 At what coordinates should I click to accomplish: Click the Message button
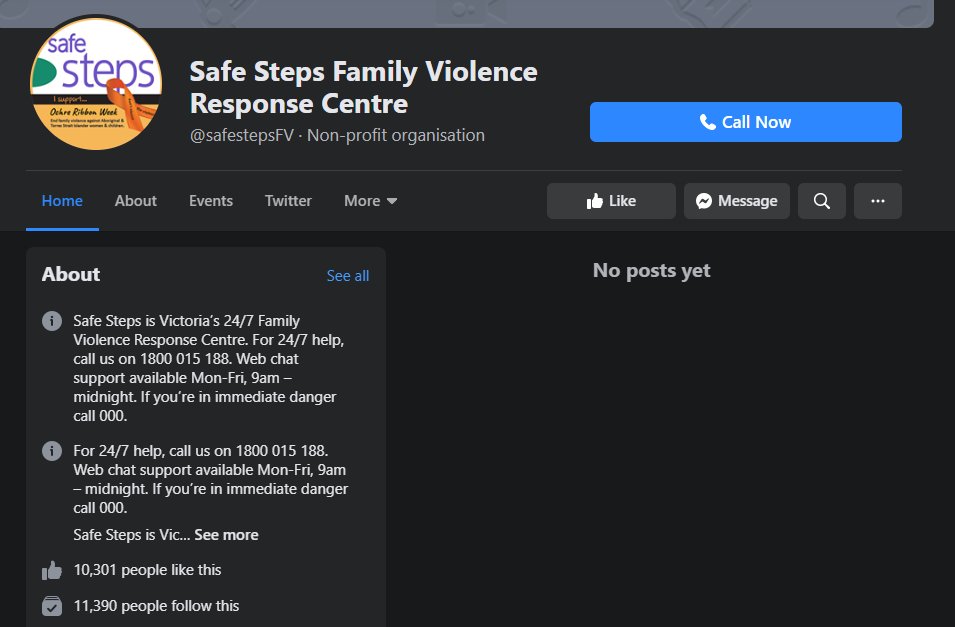tap(736, 200)
